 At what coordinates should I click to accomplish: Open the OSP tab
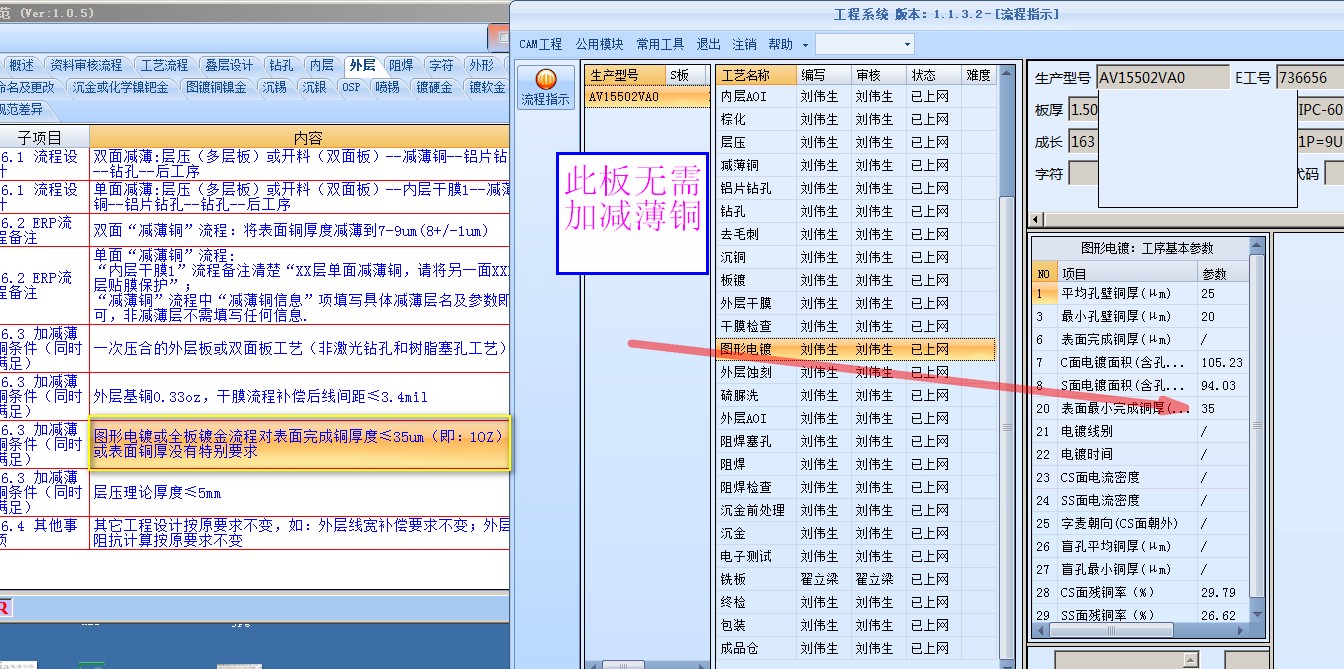coord(351,87)
